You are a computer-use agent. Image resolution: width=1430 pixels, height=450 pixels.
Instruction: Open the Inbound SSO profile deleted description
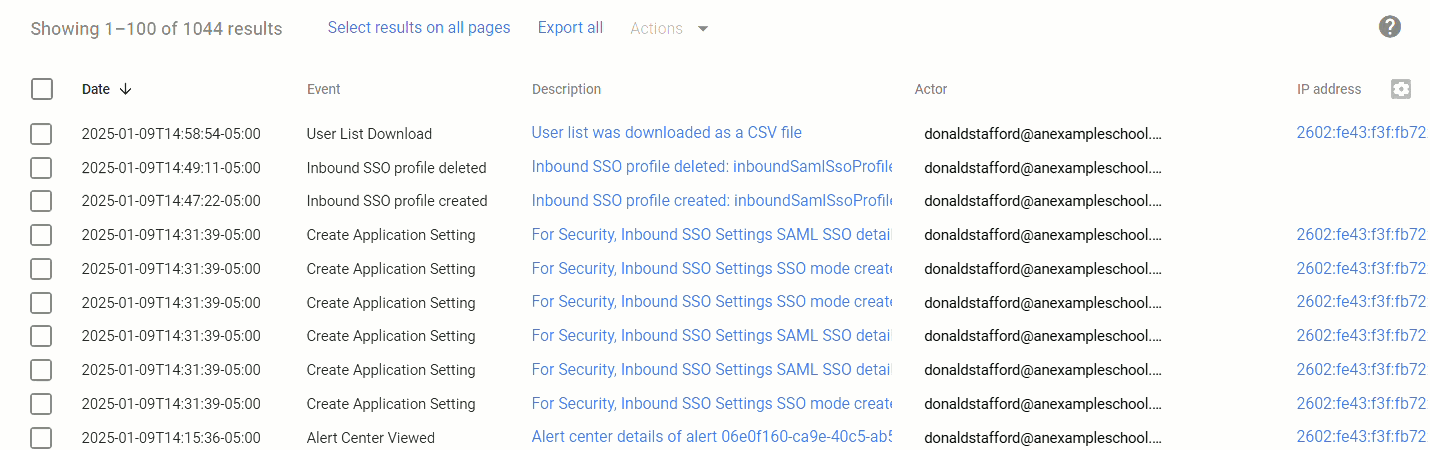click(711, 167)
